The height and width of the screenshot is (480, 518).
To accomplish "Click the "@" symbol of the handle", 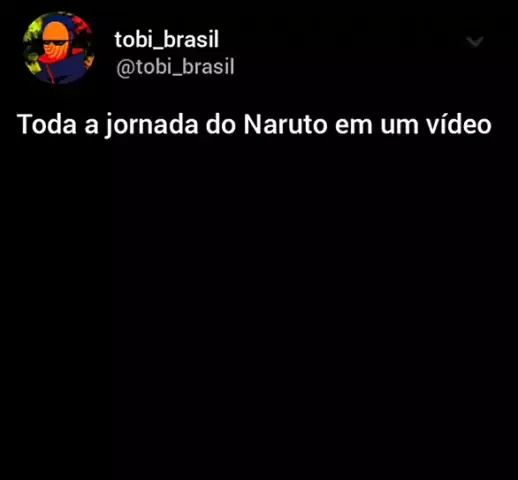I will [125, 69].
